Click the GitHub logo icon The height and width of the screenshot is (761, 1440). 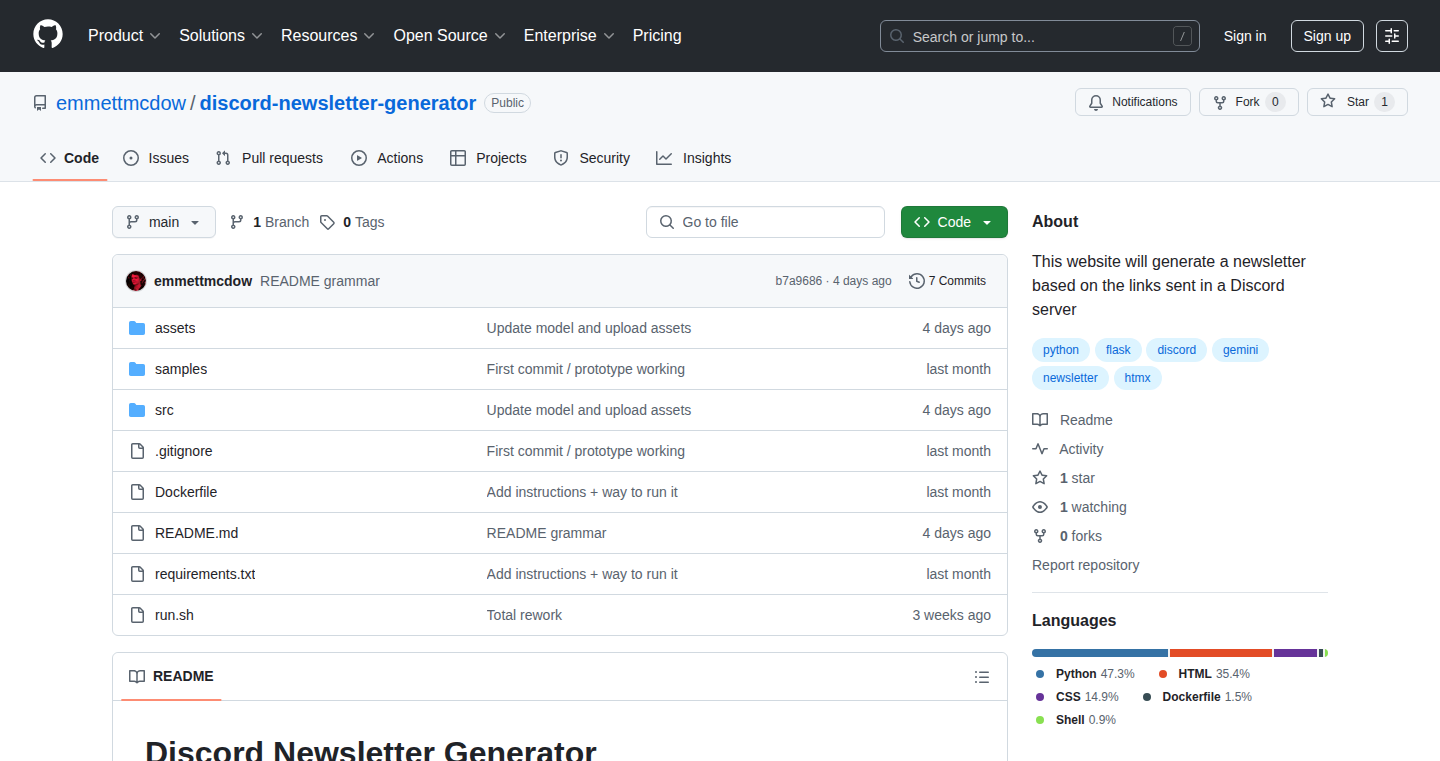(x=48, y=35)
